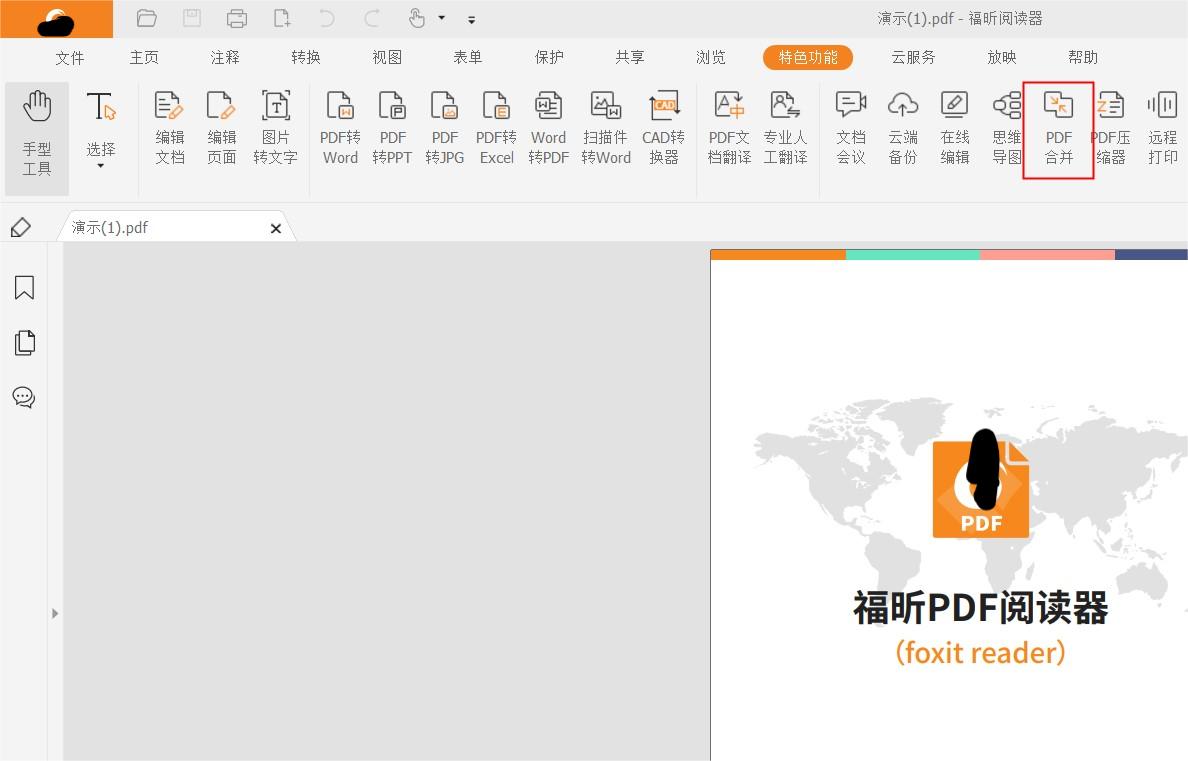Switch to the 注释 tab
The width and height of the screenshot is (1188, 761).
click(225, 58)
